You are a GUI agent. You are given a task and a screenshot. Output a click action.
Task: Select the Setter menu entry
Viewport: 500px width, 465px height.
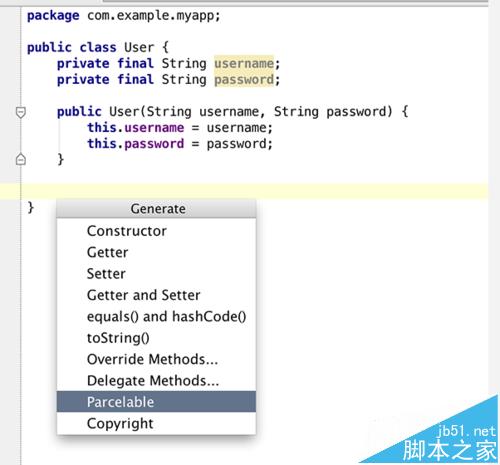(x=156, y=273)
